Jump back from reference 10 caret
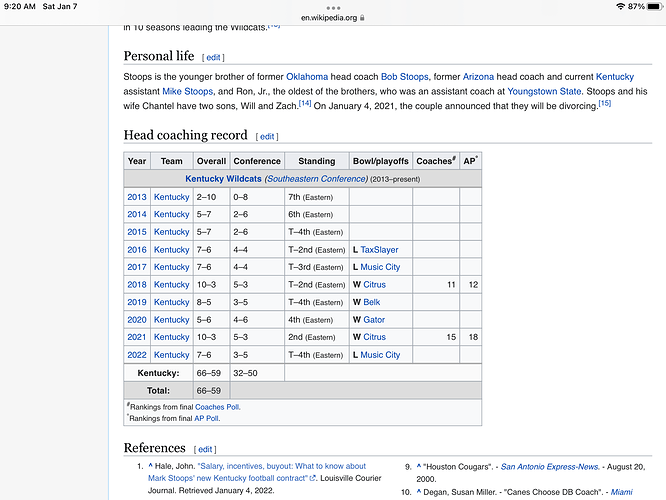 pyautogui.click(x=419, y=492)
